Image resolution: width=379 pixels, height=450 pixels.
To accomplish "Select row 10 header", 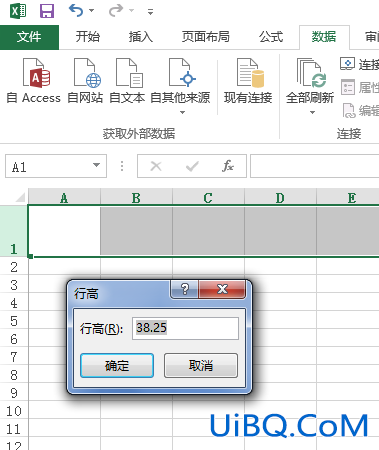I will pyautogui.click(x=14, y=411).
